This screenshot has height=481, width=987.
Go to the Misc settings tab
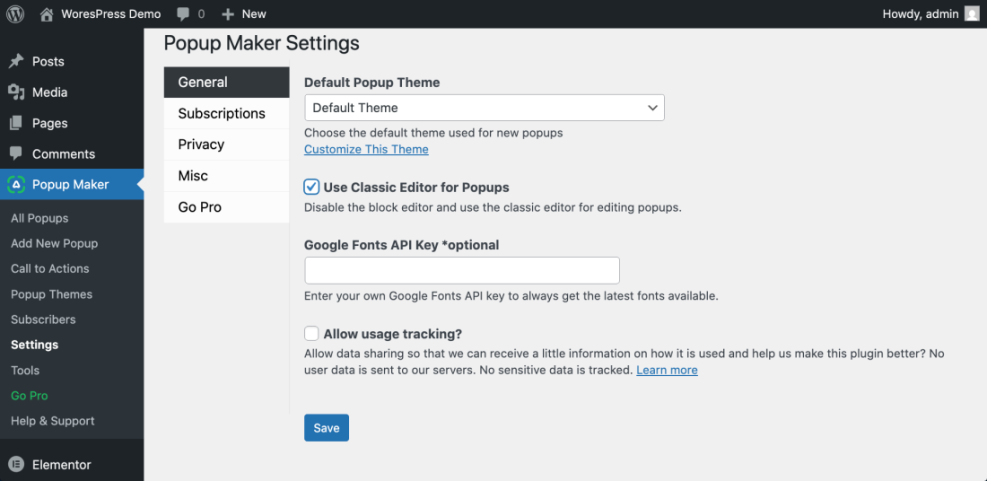coord(227,176)
